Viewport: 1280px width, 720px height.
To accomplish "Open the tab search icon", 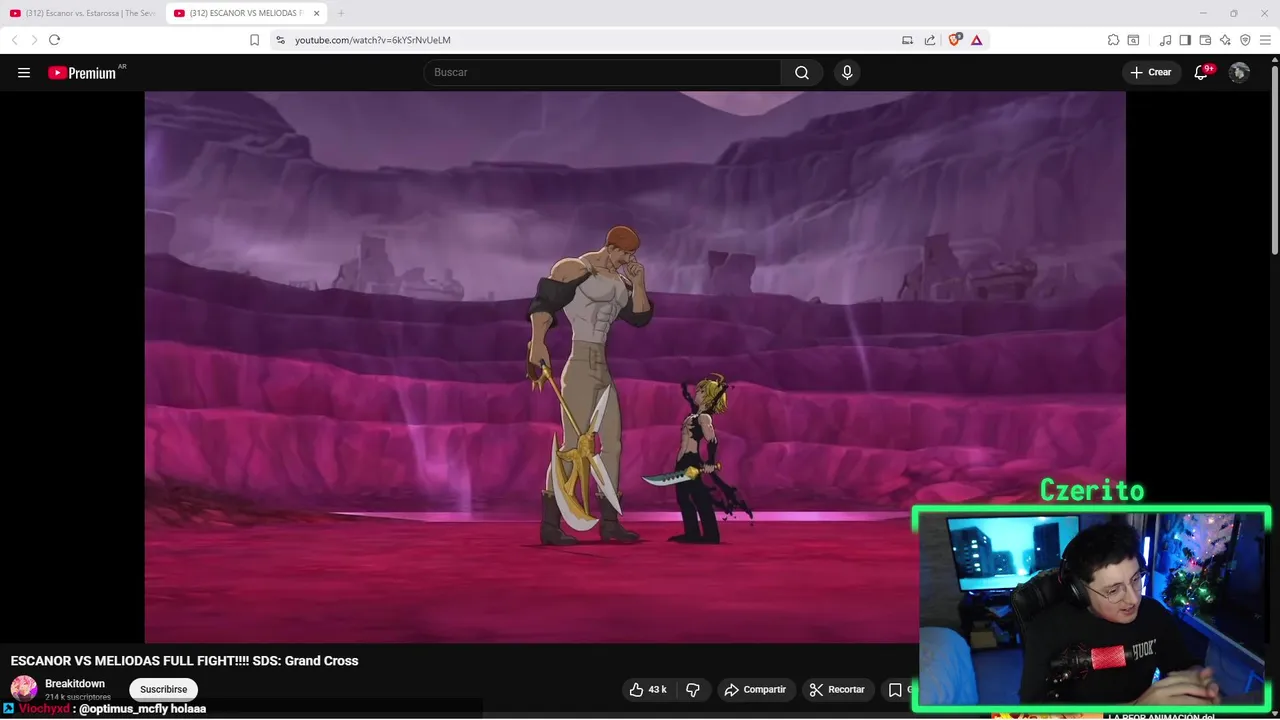I will tap(1133, 40).
